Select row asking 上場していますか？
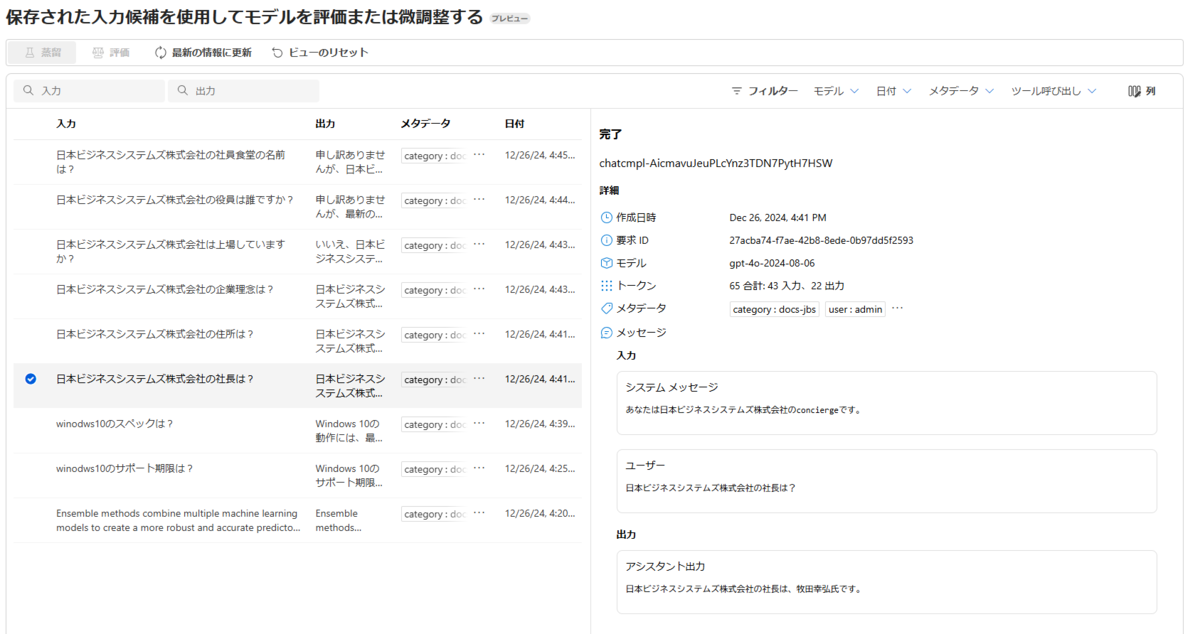 (296, 252)
